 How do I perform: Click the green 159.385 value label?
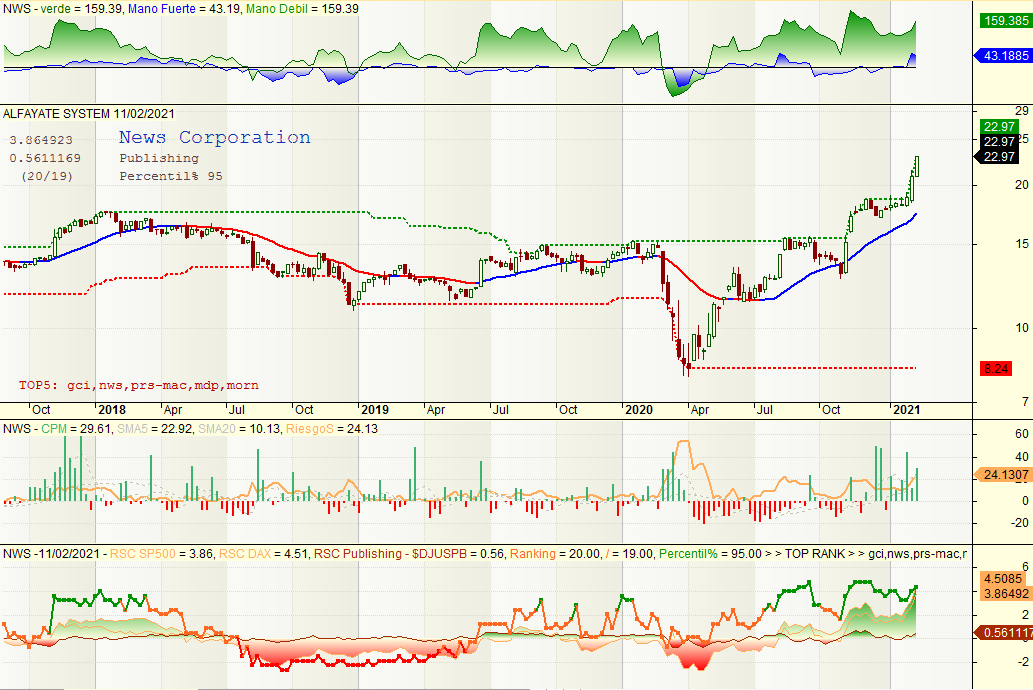tap(1005, 20)
